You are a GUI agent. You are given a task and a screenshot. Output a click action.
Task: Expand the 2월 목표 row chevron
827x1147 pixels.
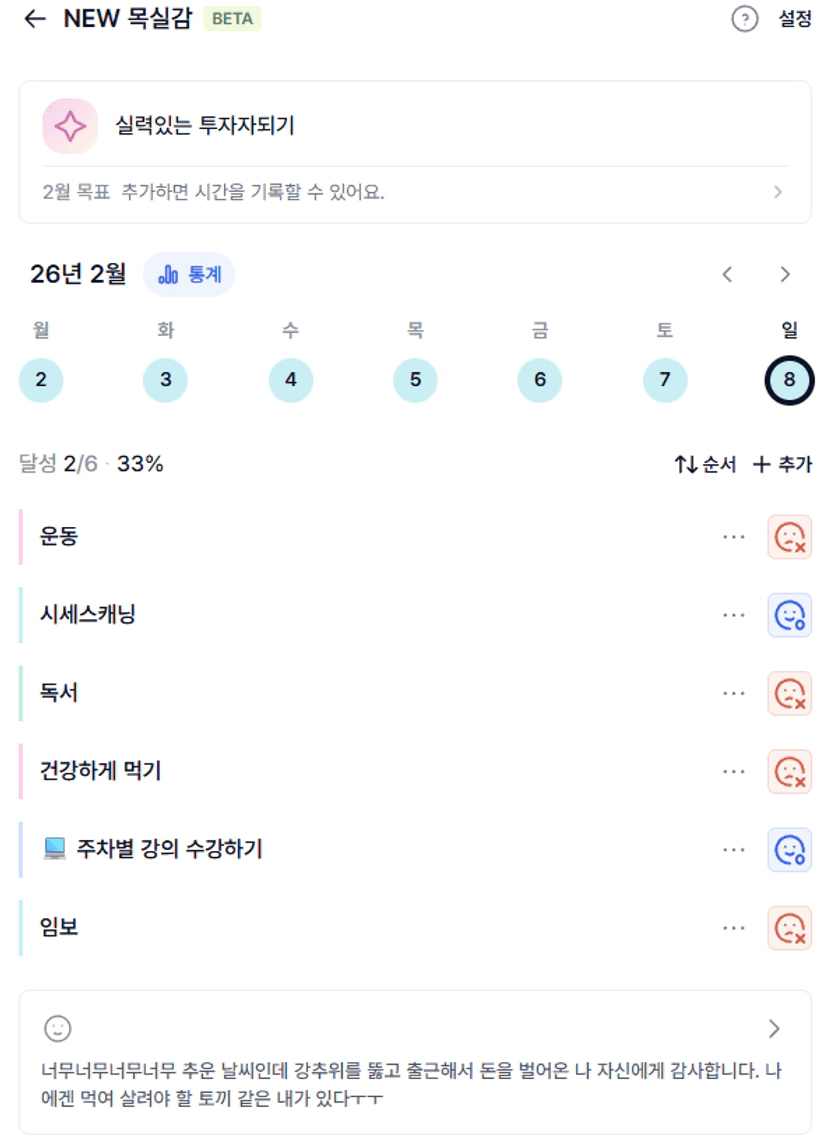pos(778,192)
